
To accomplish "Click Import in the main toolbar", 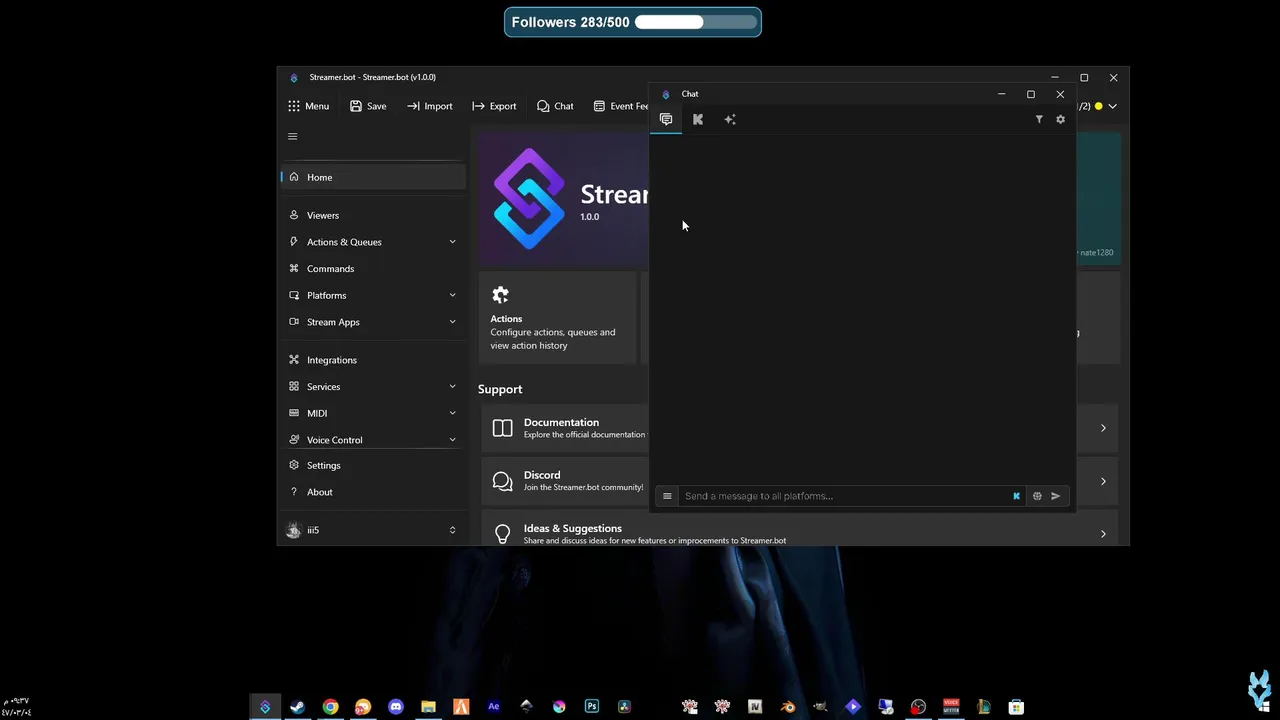I will 430,106.
